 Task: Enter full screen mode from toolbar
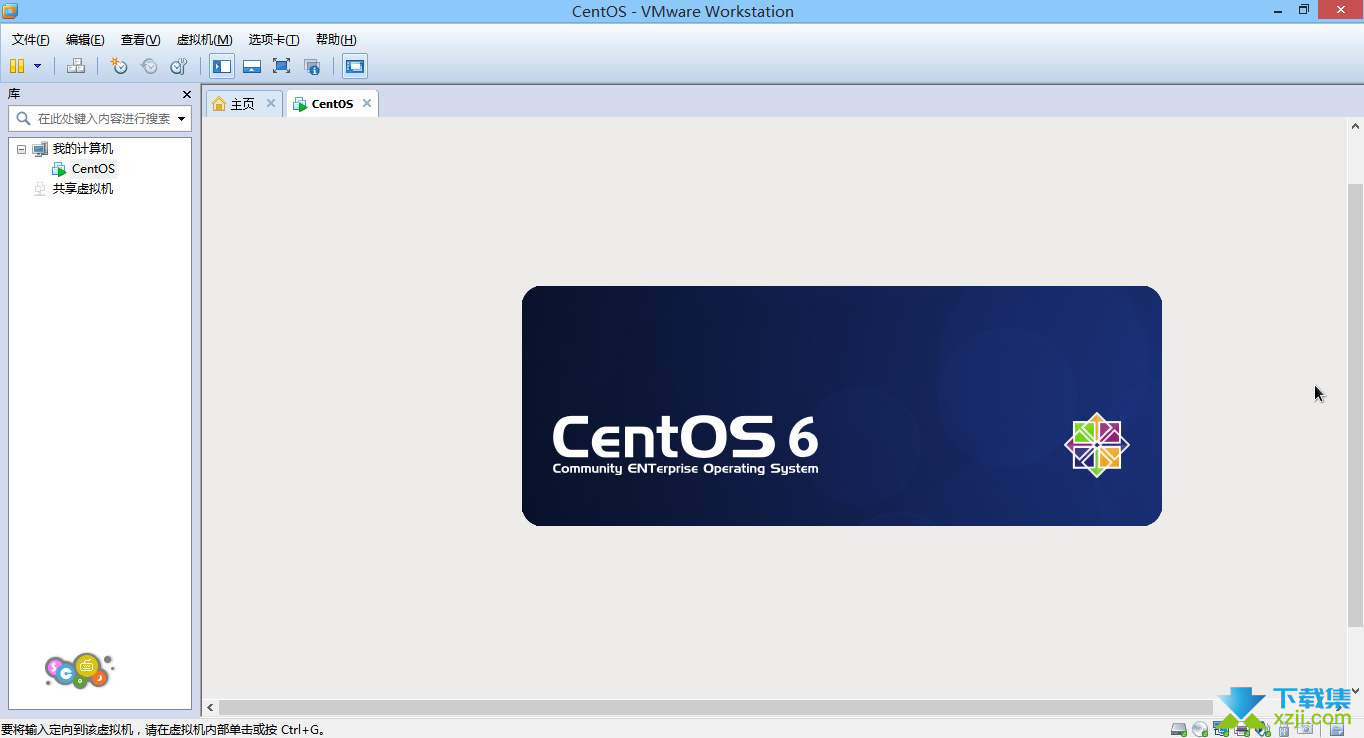click(x=281, y=66)
